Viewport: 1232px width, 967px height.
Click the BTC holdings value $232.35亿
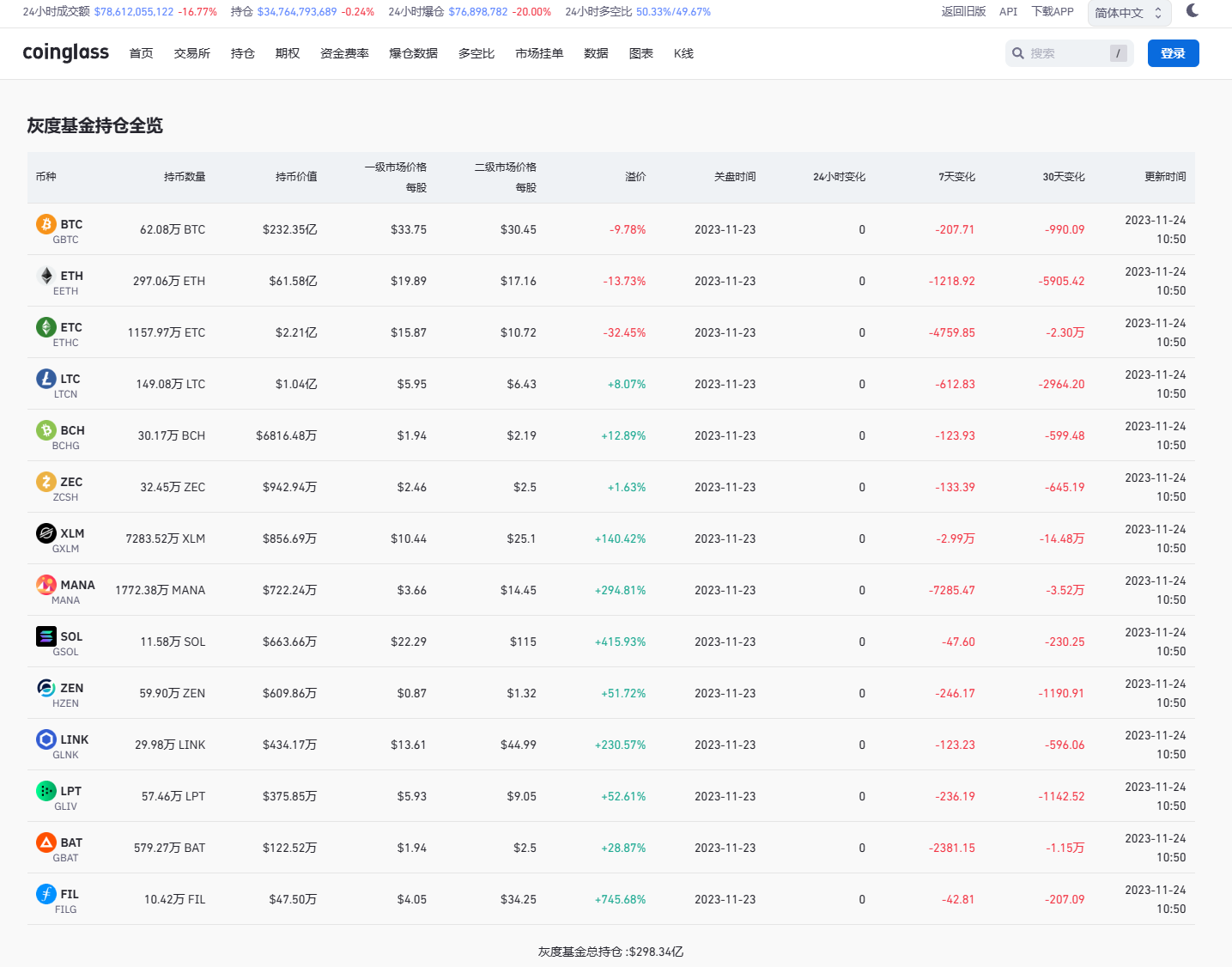pyautogui.click(x=289, y=229)
